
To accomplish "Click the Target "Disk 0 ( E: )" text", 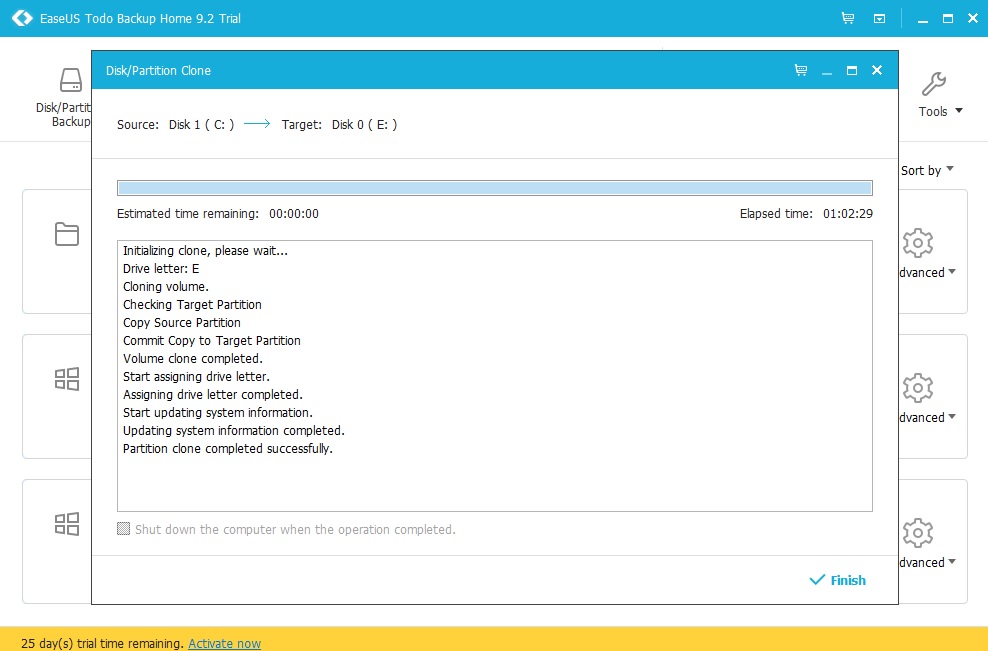I will click(364, 125).
